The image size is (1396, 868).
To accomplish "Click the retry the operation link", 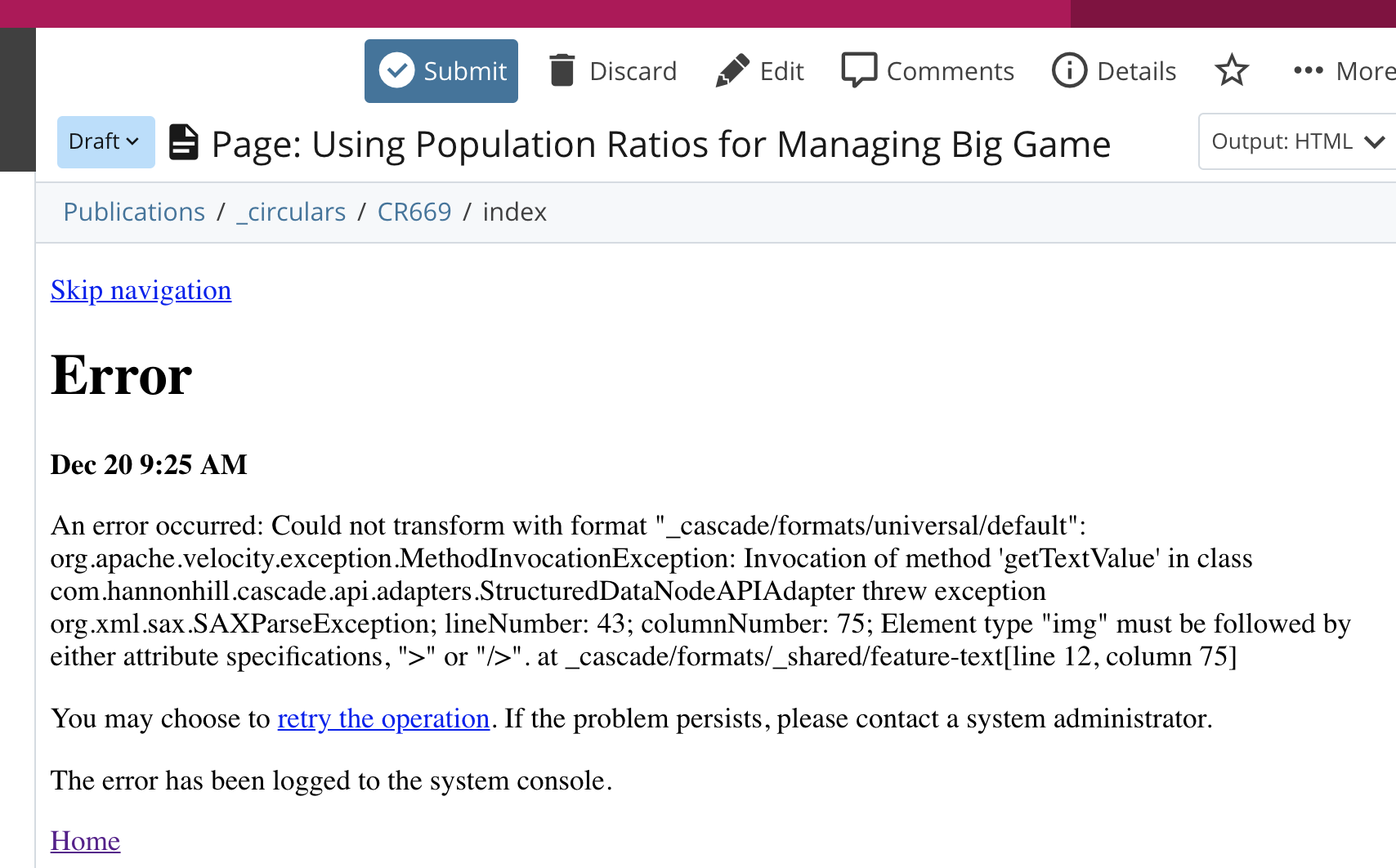I will [383, 718].
